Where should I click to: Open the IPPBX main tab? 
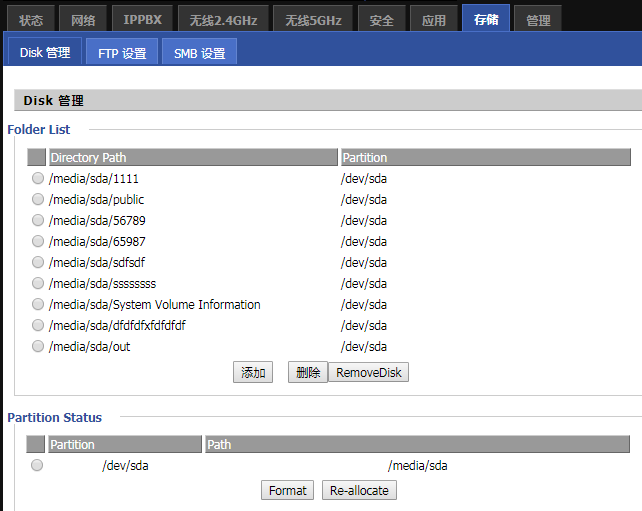click(141, 19)
